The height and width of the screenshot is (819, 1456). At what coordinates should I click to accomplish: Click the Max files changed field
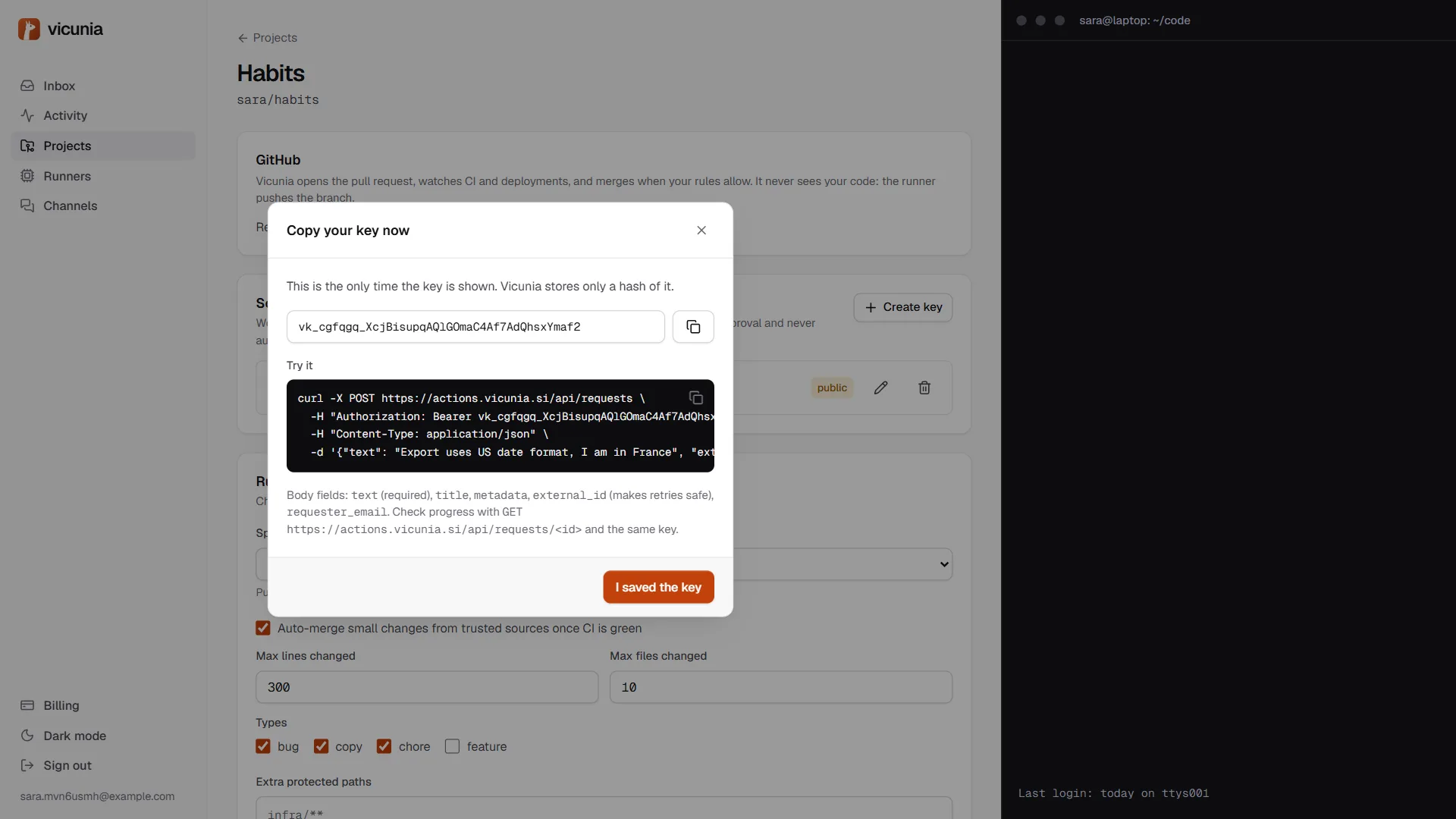781,687
